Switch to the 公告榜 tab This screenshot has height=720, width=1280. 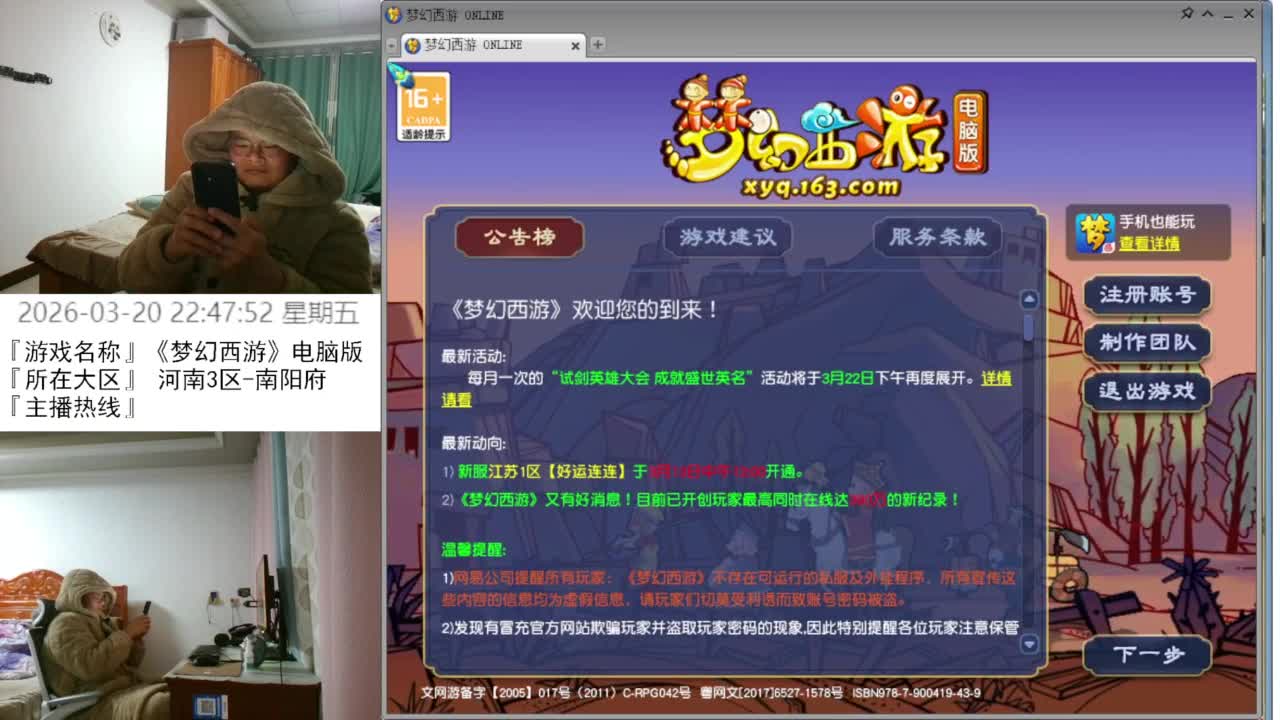tap(520, 237)
